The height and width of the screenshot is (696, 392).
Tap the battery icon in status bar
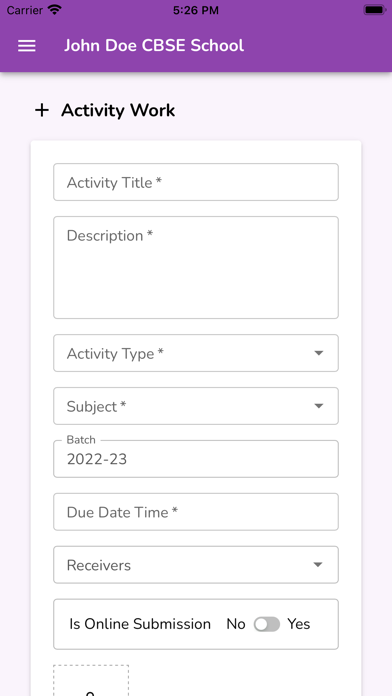[374, 10]
